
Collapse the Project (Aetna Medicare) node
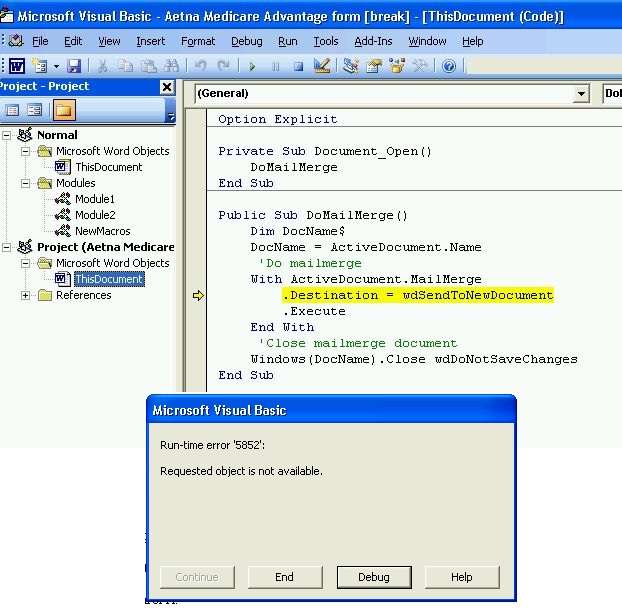pos(6,247)
